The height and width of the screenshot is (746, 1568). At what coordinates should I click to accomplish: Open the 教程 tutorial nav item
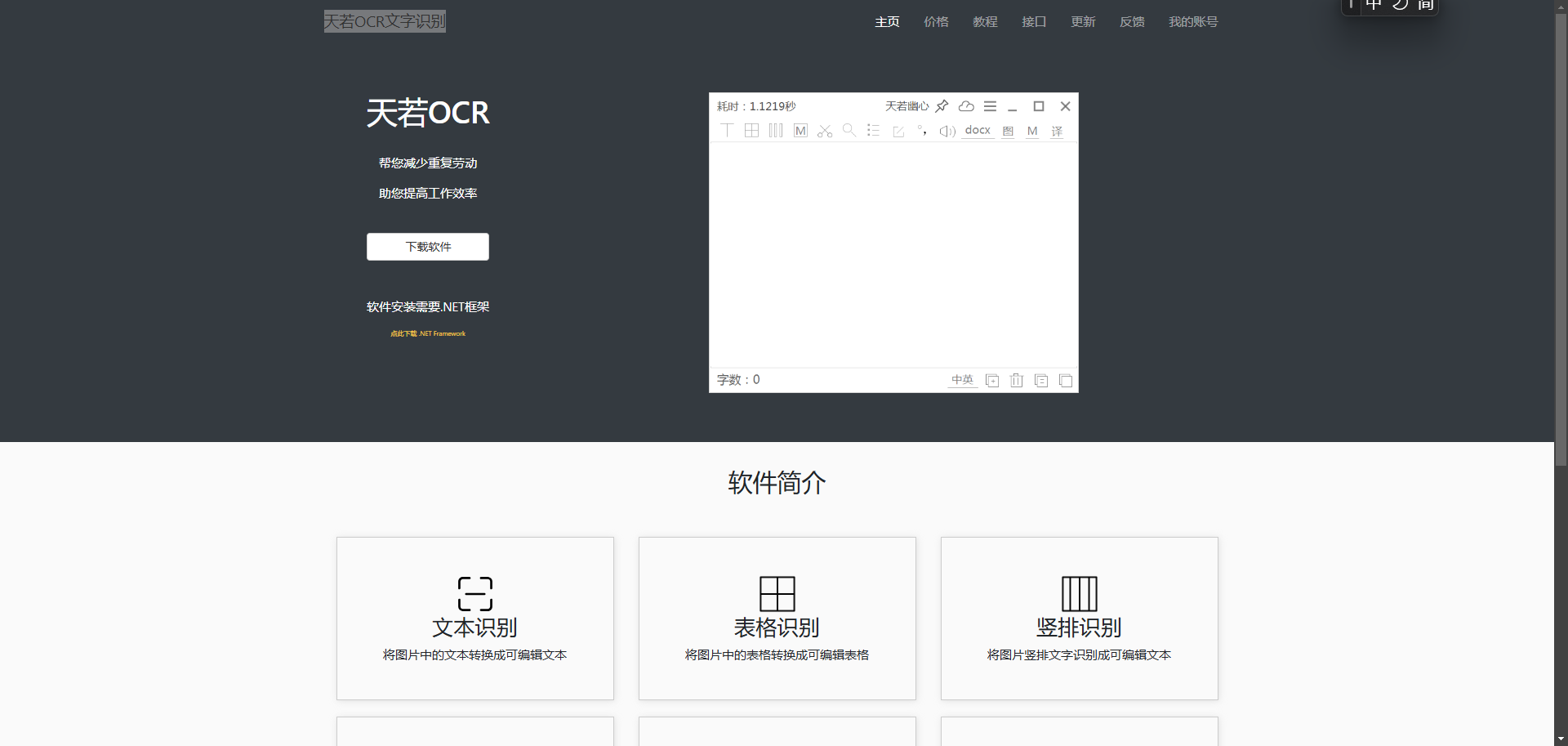[x=985, y=22]
